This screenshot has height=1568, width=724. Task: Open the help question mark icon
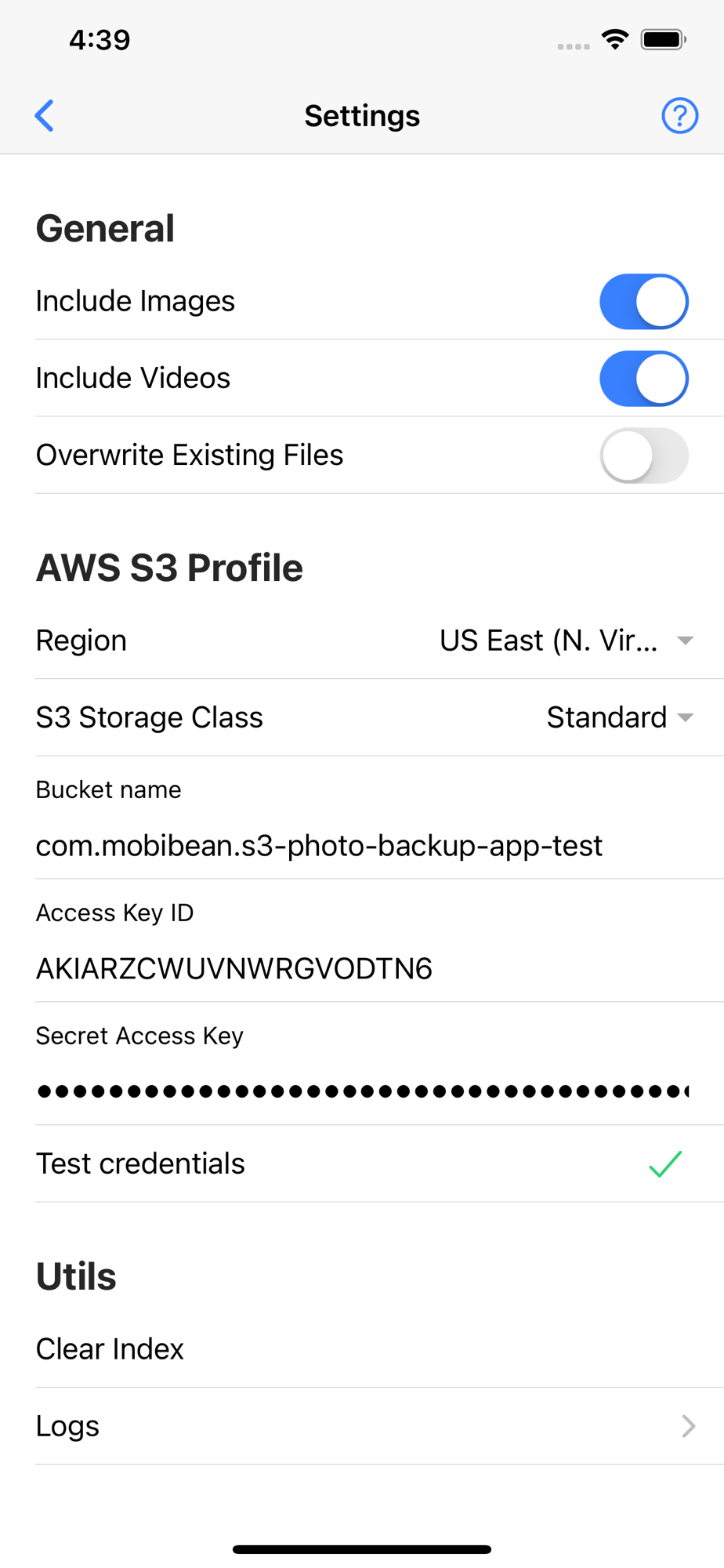pyautogui.click(x=679, y=116)
